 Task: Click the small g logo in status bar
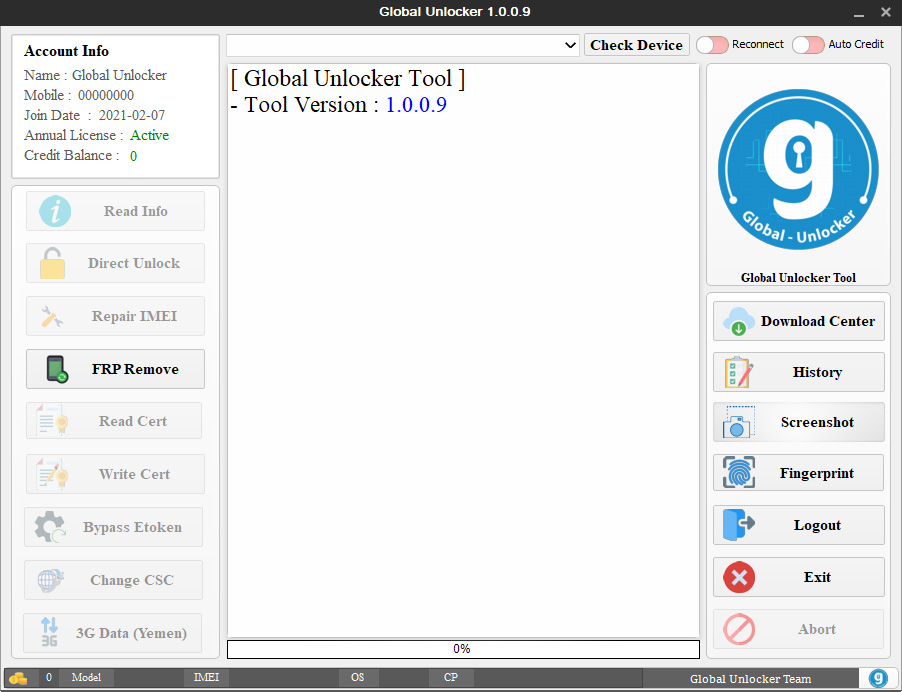tap(878, 678)
